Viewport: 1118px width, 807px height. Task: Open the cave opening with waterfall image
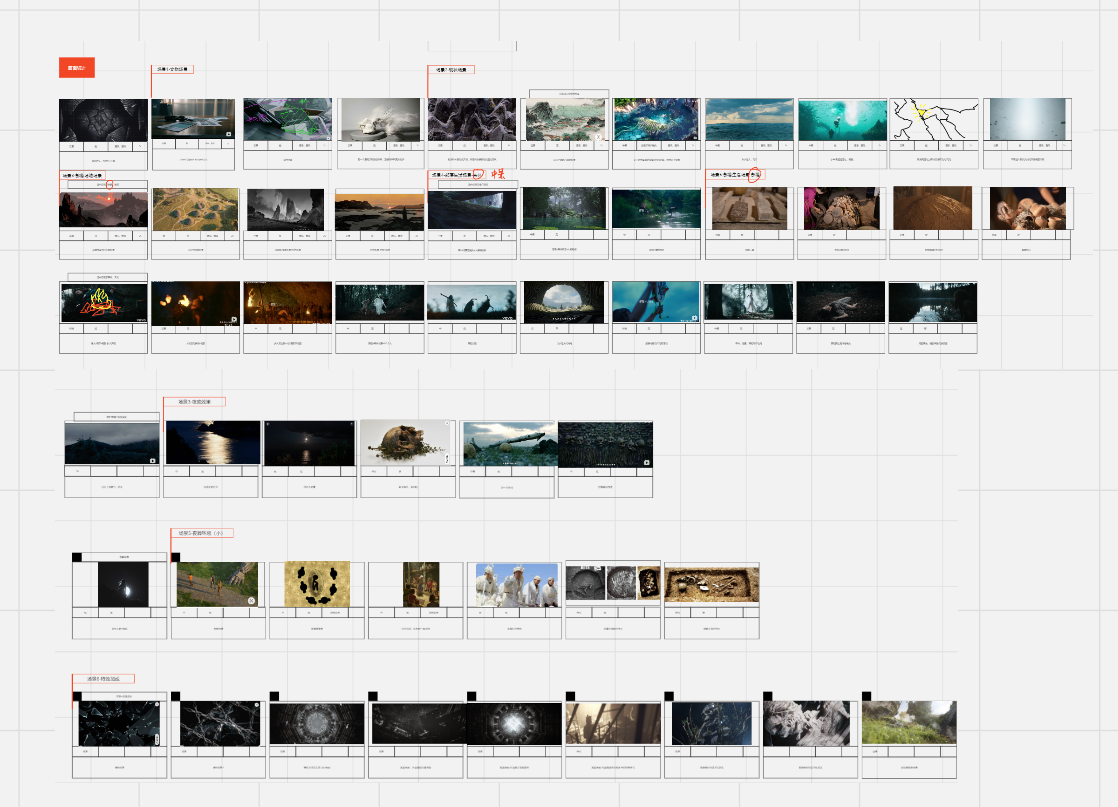(x=472, y=210)
